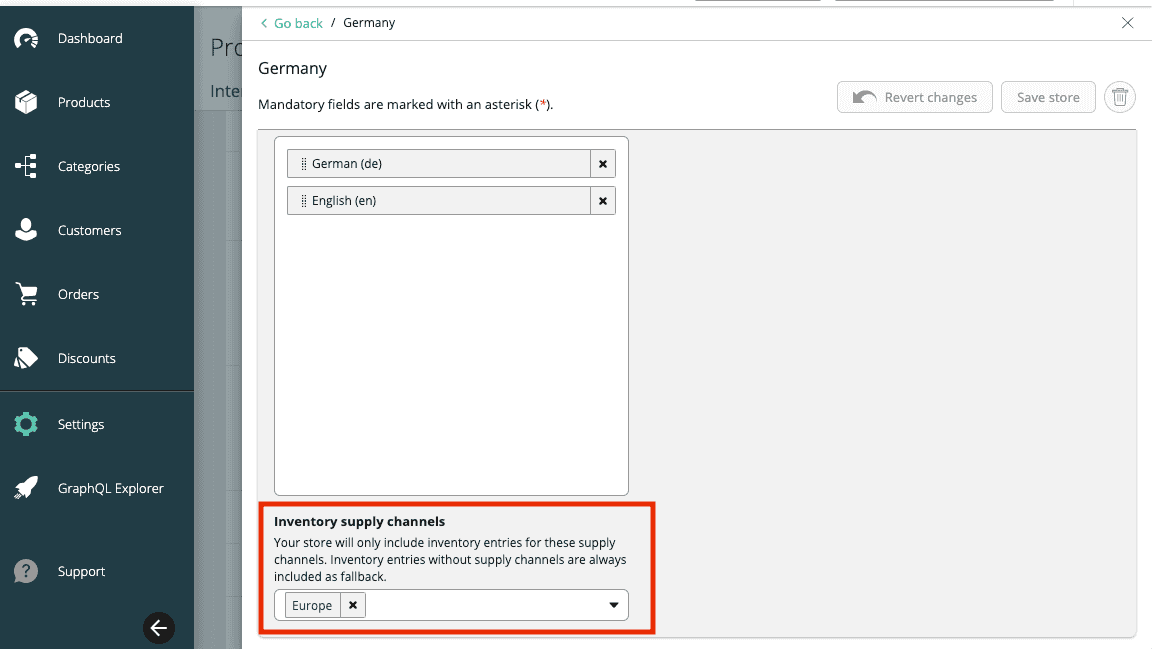The image size is (1152, 649).
Task: Remove the Europe supply channel tag
Action: coord(353,605)
